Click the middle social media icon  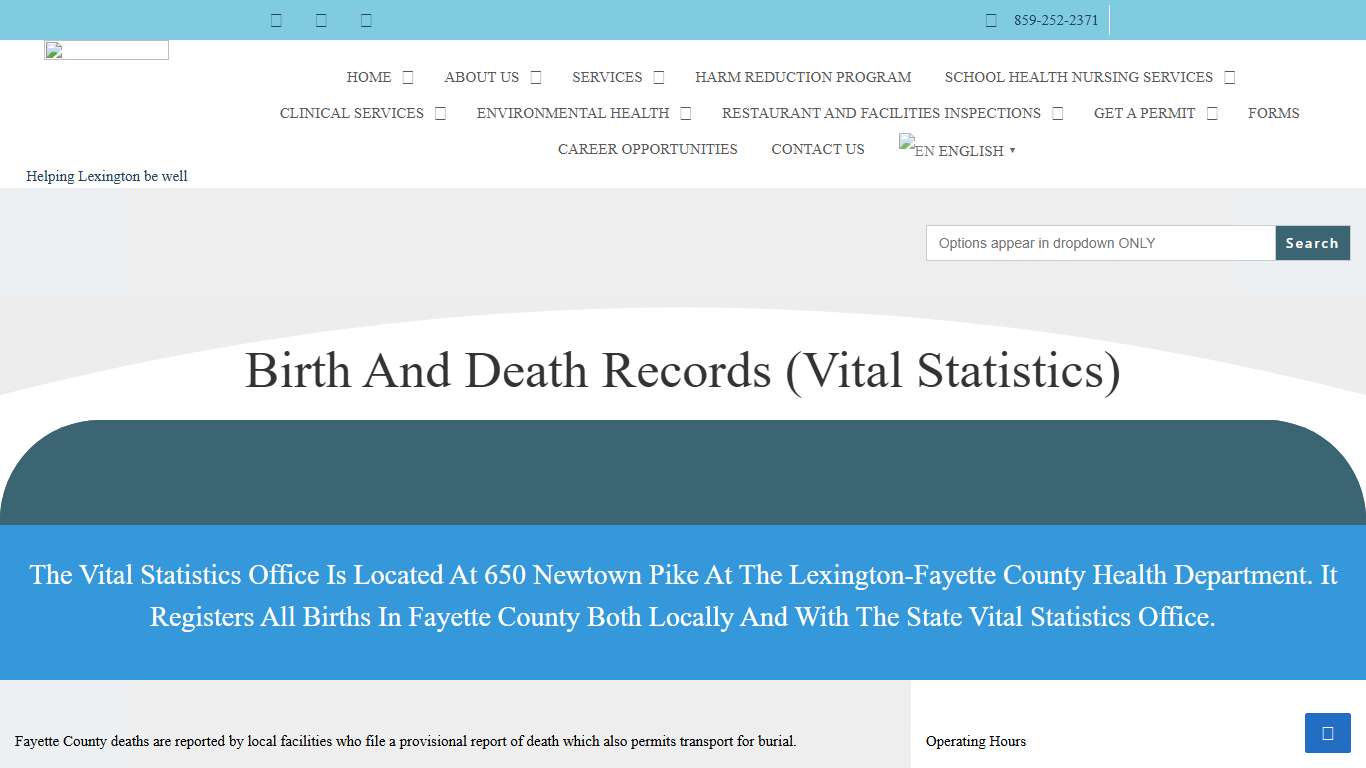(x=321, y=20)
